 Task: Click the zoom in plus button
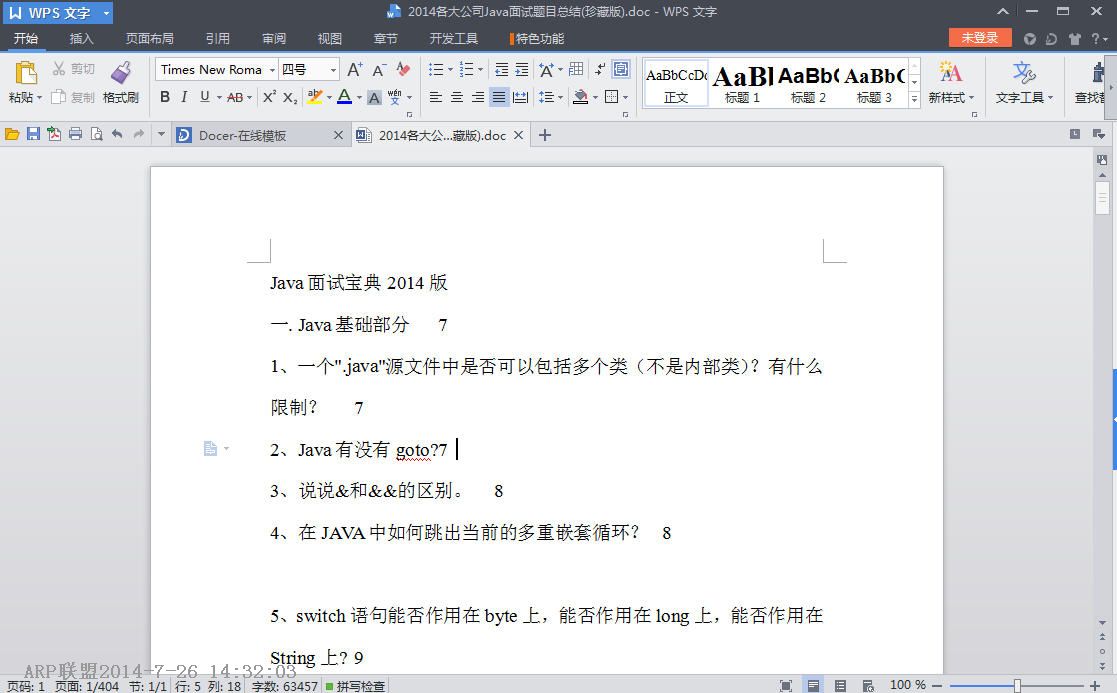pos(1095,685)
